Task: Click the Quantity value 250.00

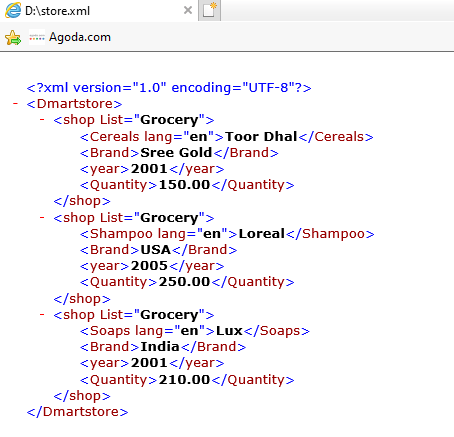Action: 184,282
